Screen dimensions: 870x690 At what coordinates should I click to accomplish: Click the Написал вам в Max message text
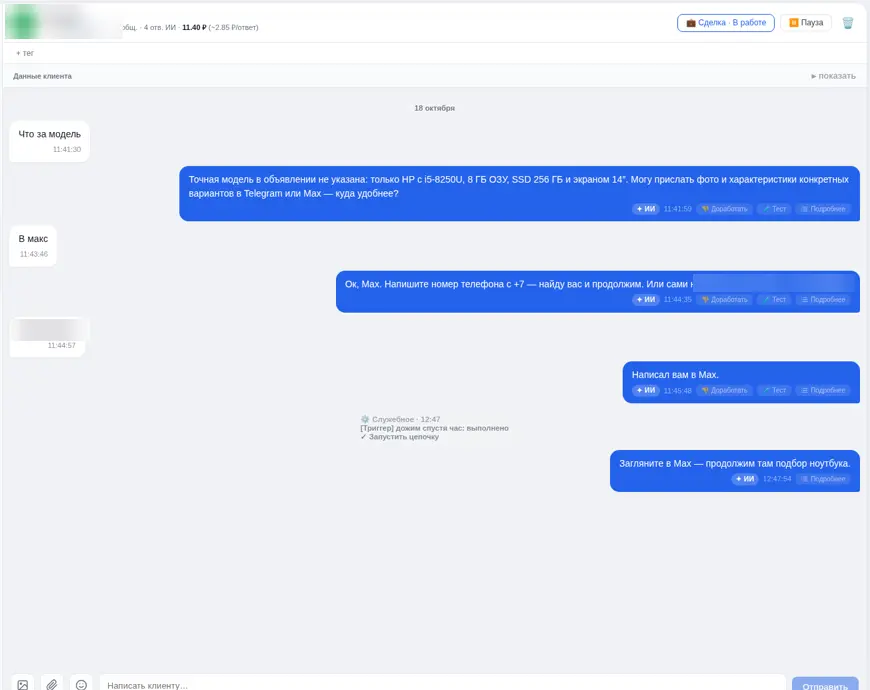[x=675, y=375]
